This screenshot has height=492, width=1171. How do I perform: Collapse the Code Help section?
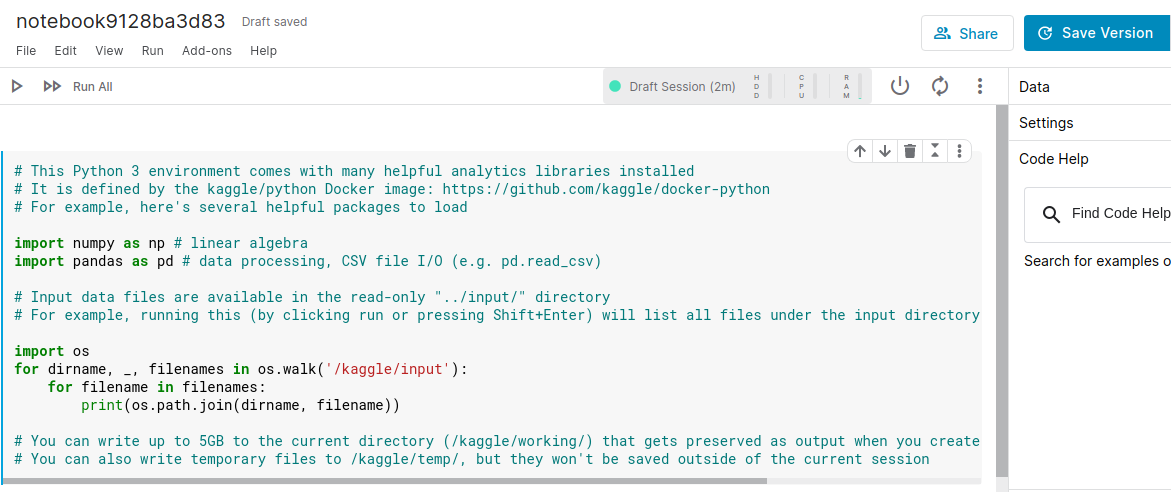coord(1054,159)
